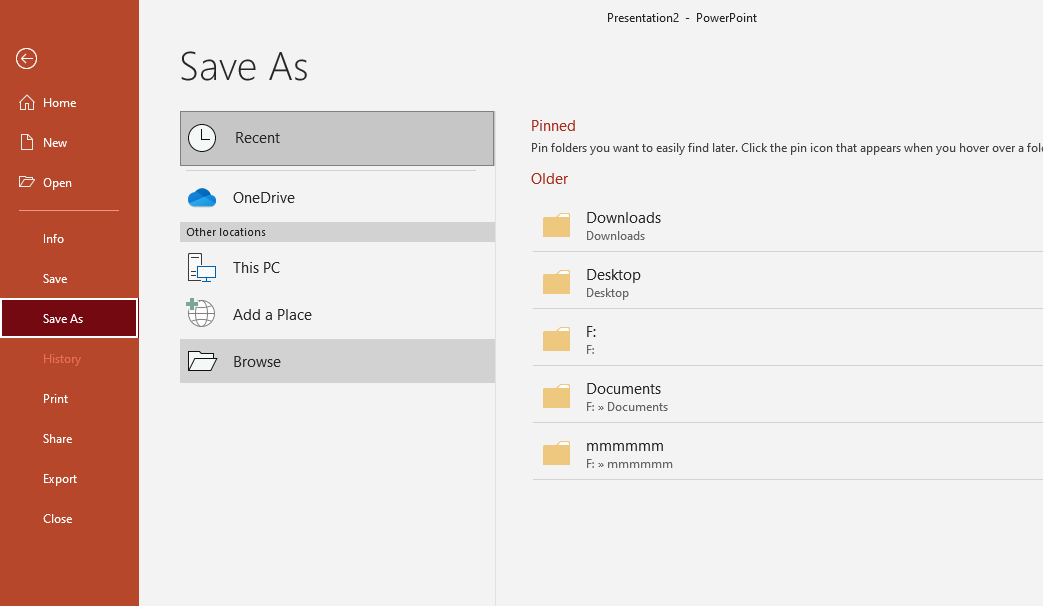
Task: Pick the Desktop recent folder
Action: point(613,282)
